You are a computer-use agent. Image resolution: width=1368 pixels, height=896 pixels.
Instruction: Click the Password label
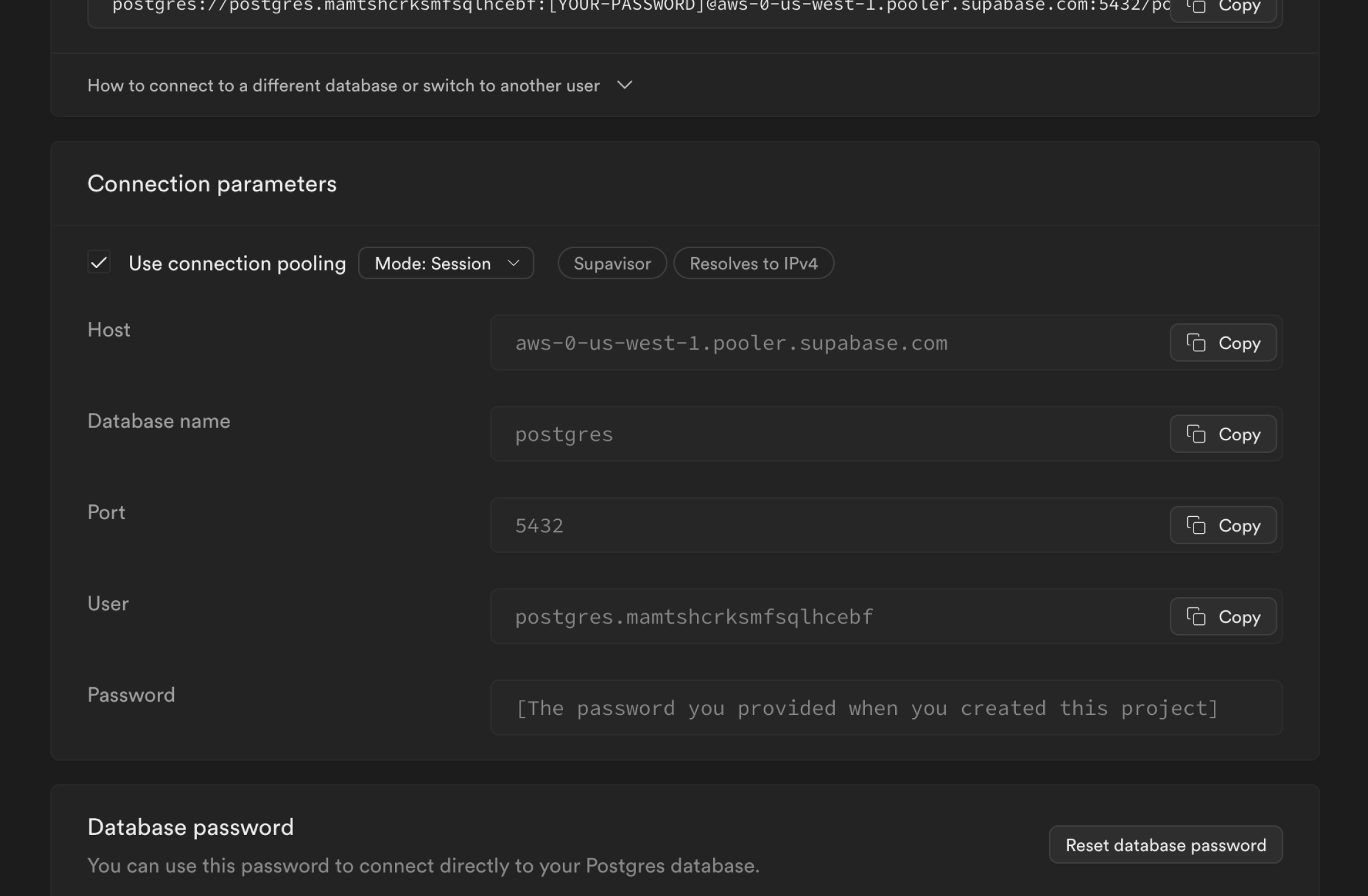(131, 695)
